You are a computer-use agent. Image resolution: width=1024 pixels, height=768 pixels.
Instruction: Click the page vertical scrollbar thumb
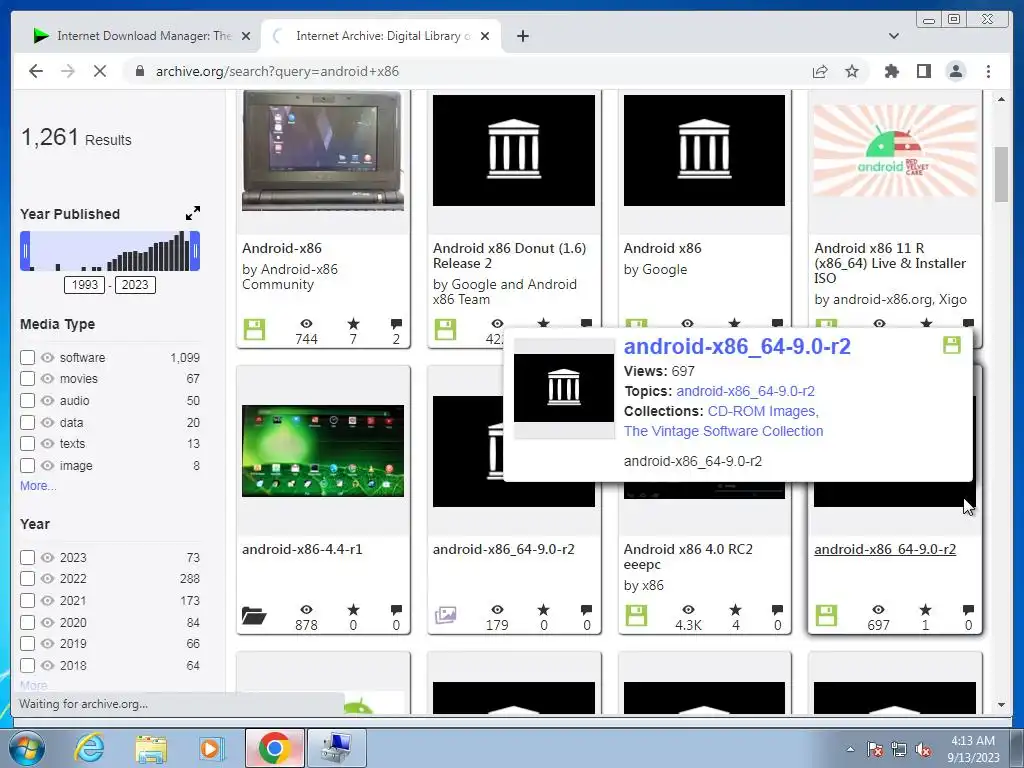click(x=1001, y=174)
